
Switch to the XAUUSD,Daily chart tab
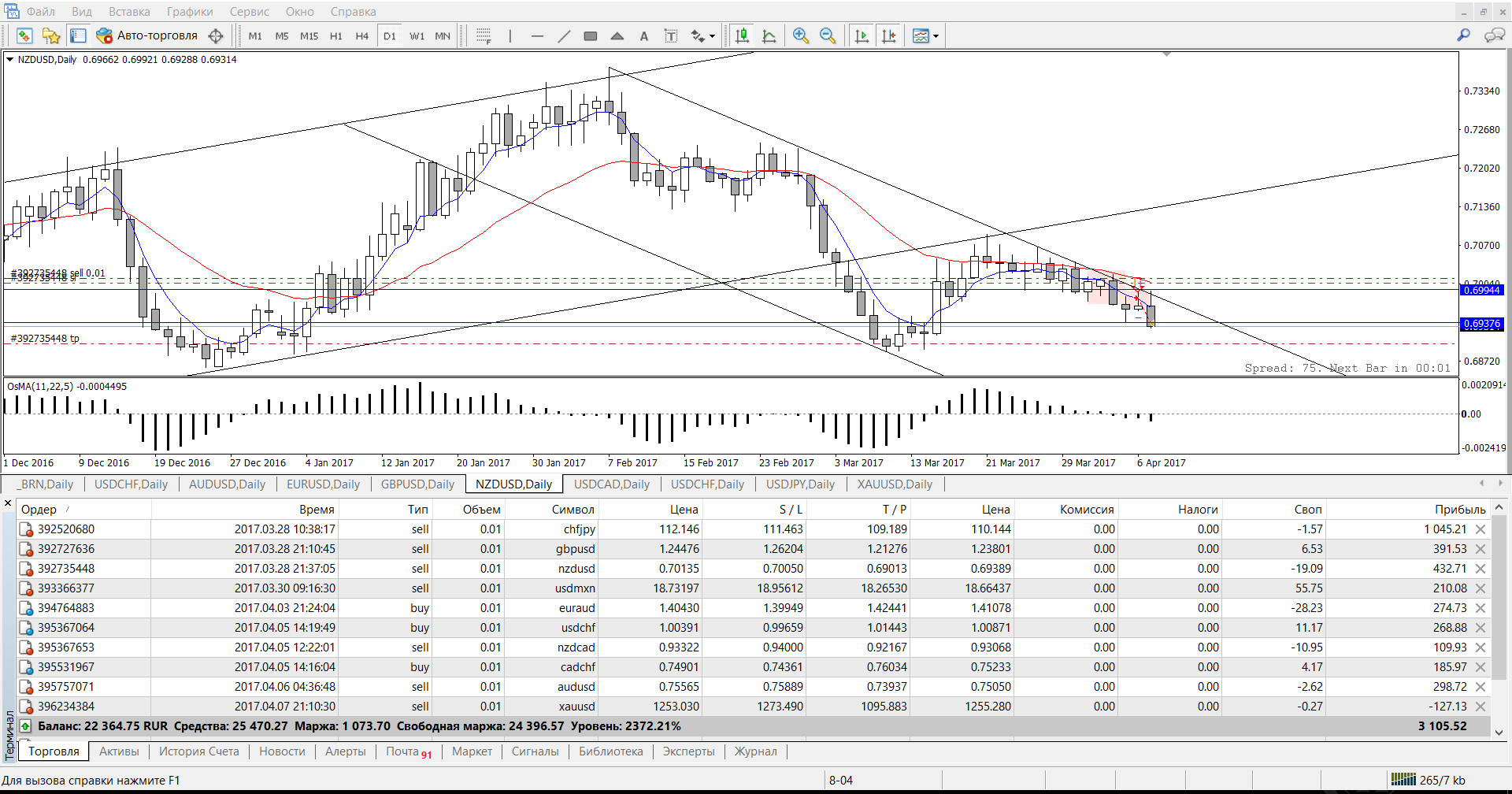pos(895,484)
